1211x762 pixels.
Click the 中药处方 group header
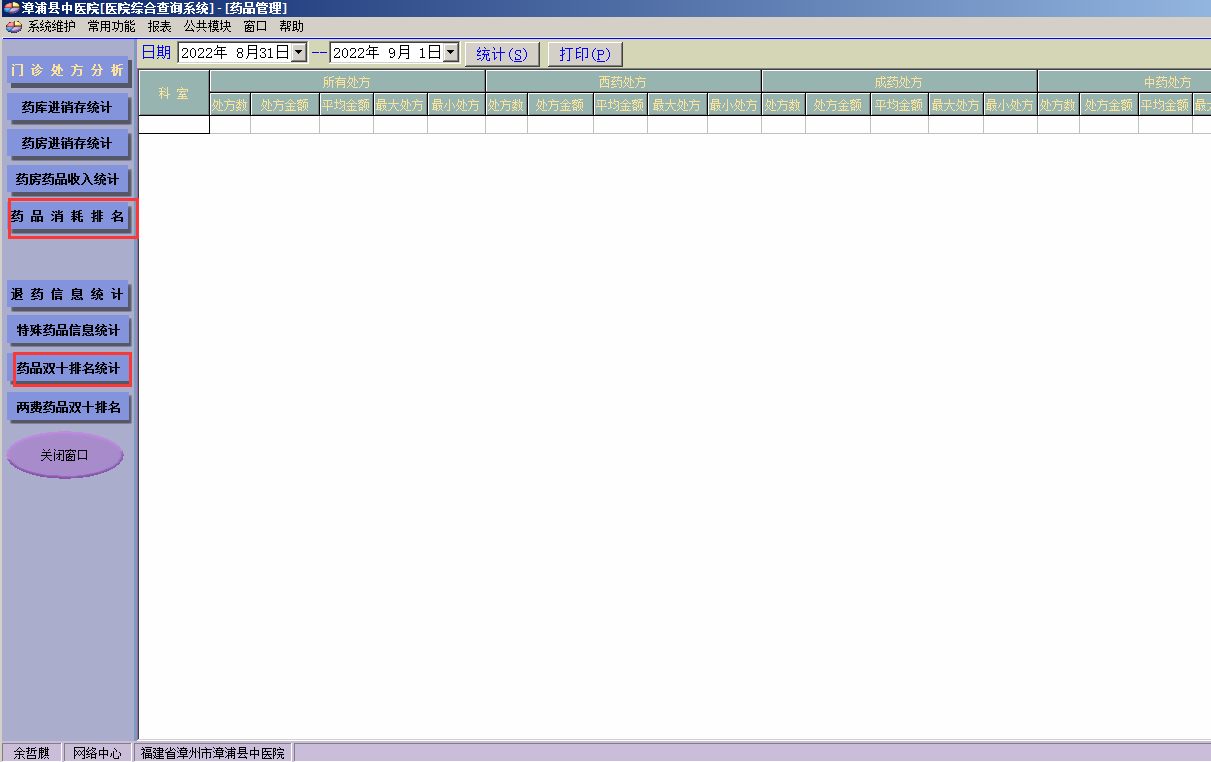[x=1124, y=82]
